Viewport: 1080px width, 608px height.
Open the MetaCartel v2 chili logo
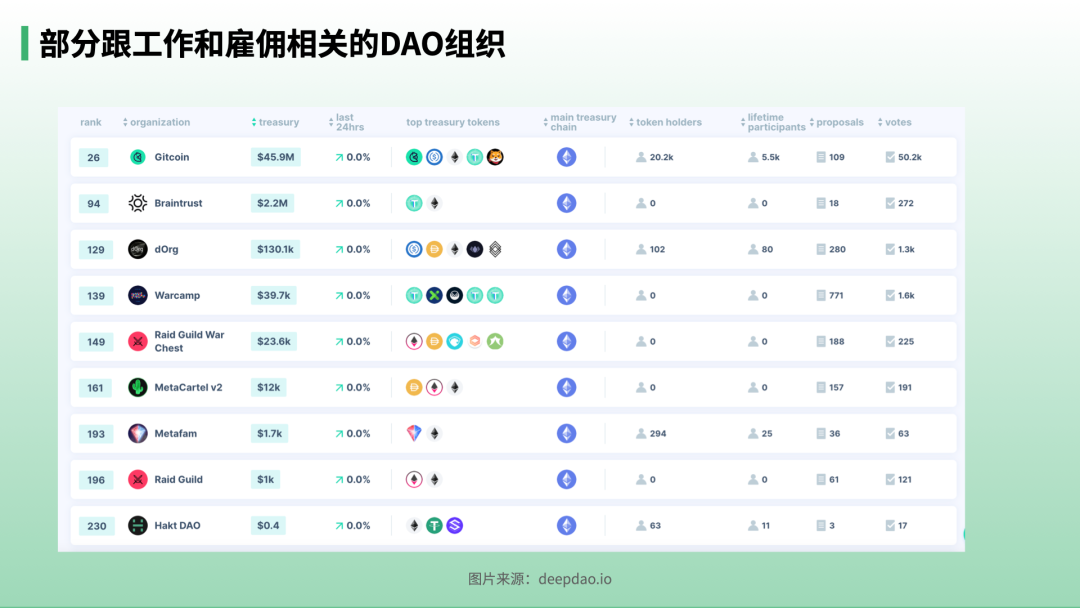[138, 387]
